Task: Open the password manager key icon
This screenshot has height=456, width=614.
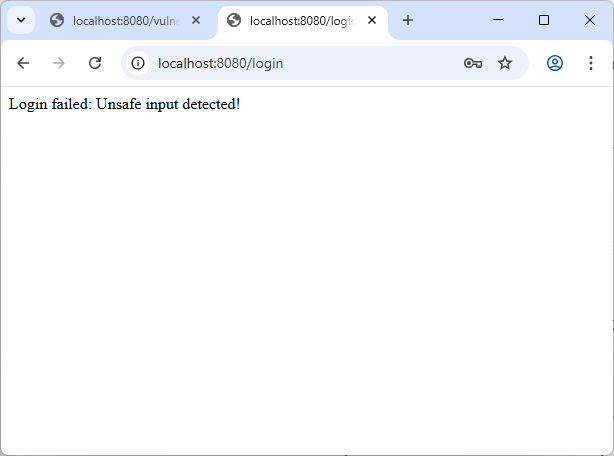Action: tap(473, 63)
